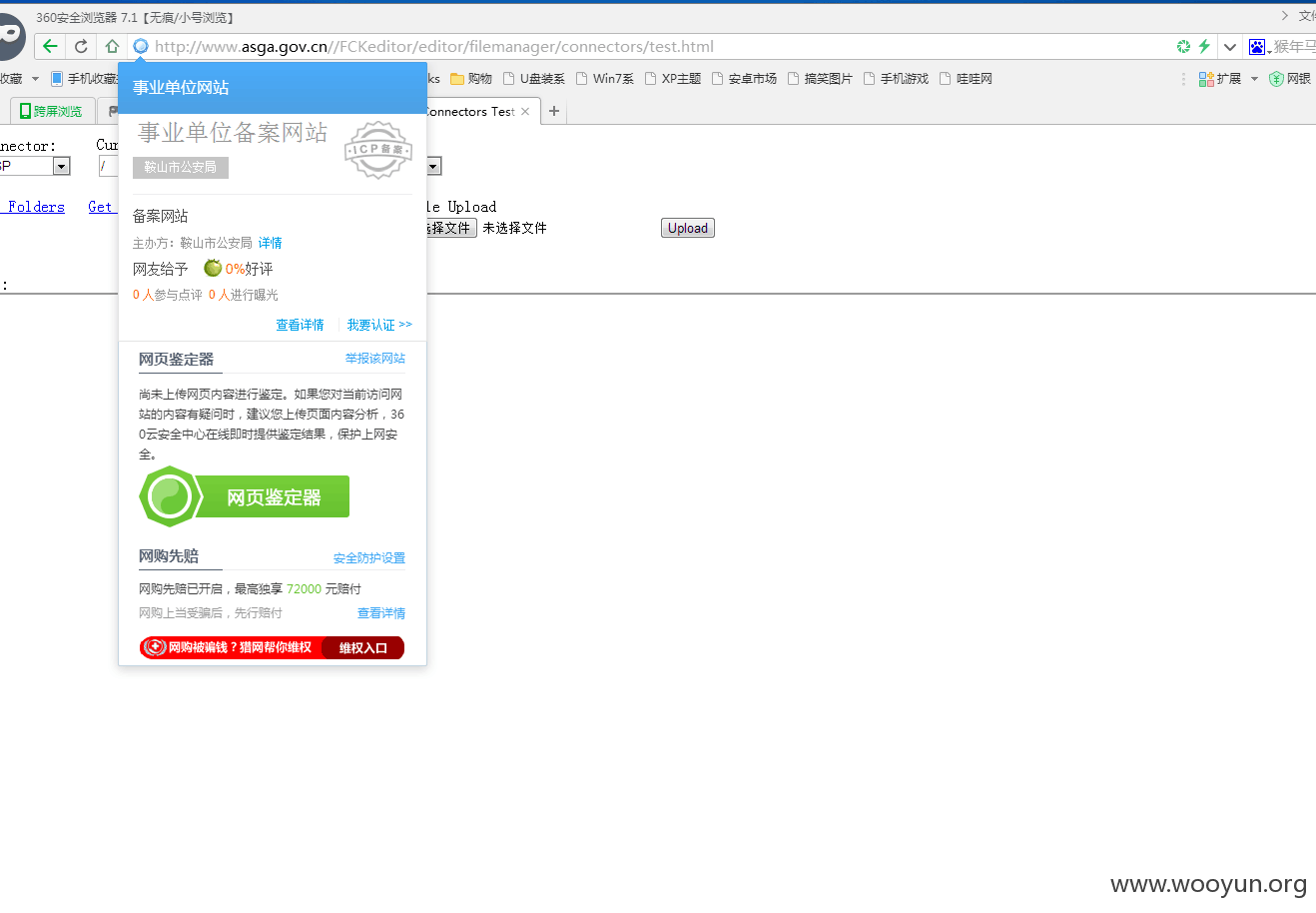Expand the 收藏 favorites dropdown arrow

(35, 79)
